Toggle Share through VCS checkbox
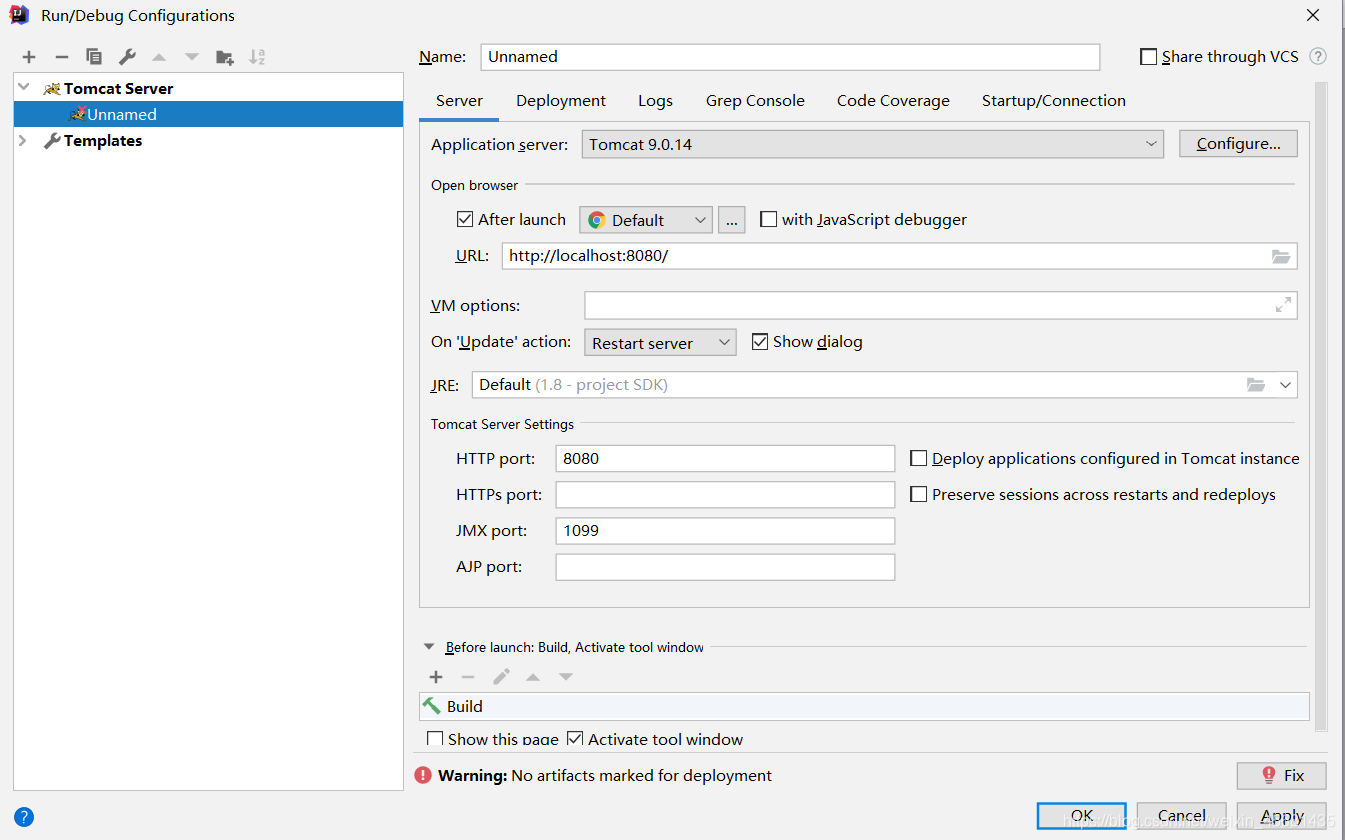 coord(1148,57)
